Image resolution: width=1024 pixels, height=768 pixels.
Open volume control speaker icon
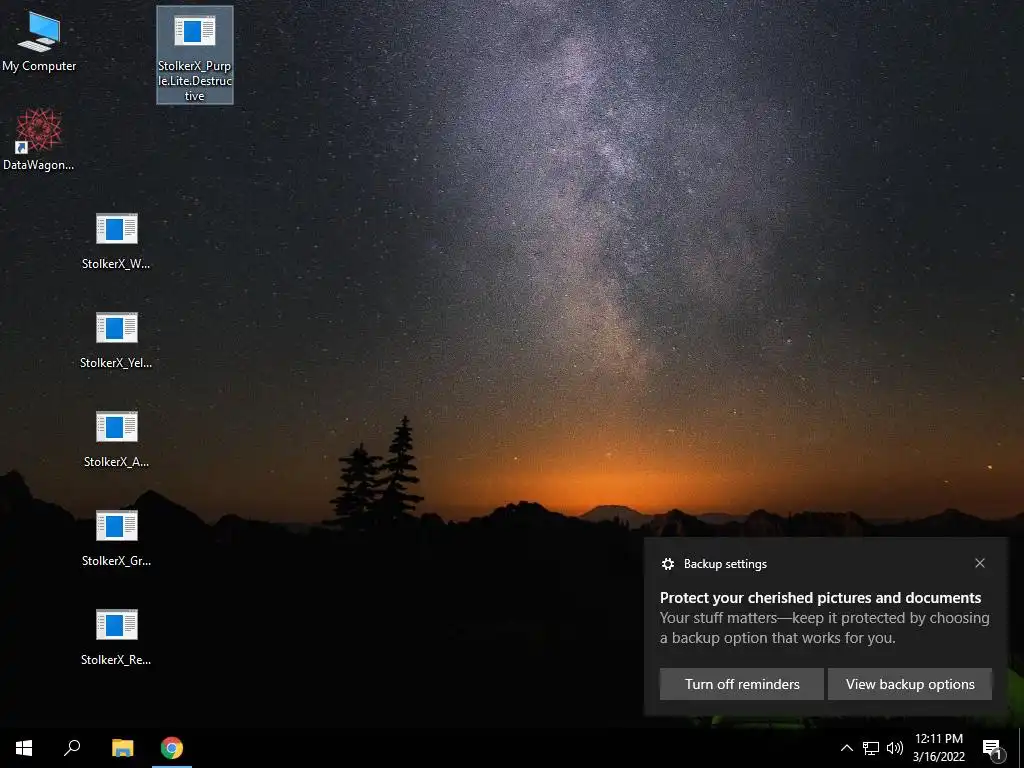(895, 748)
